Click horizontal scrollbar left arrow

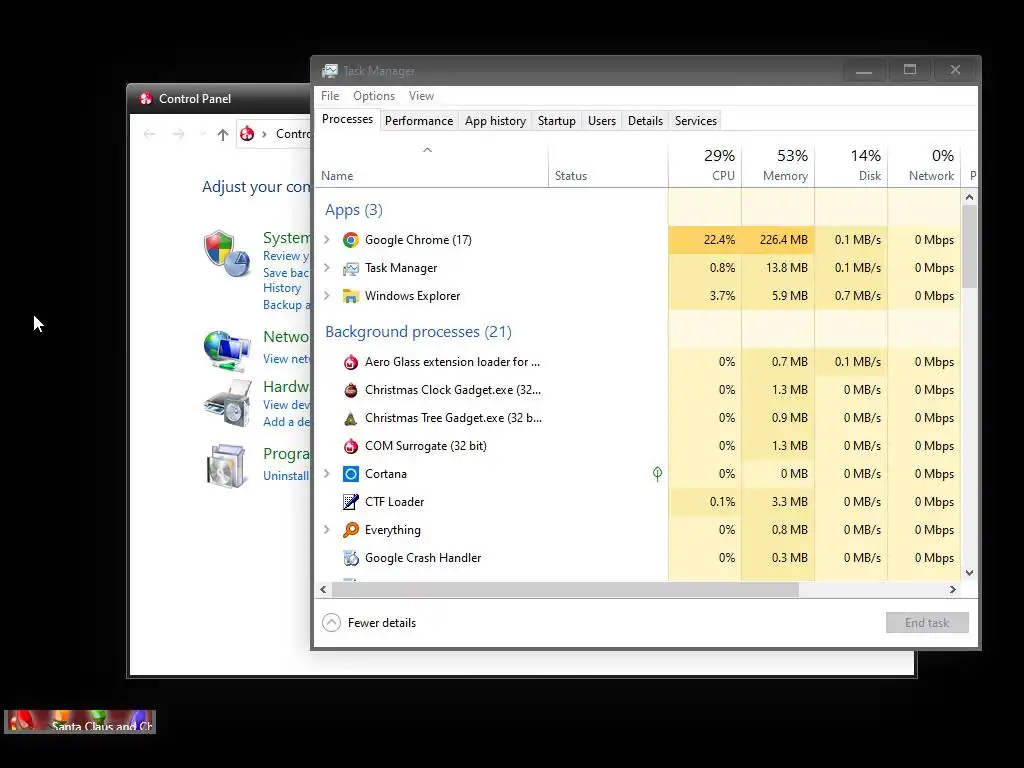click(323, 589)
